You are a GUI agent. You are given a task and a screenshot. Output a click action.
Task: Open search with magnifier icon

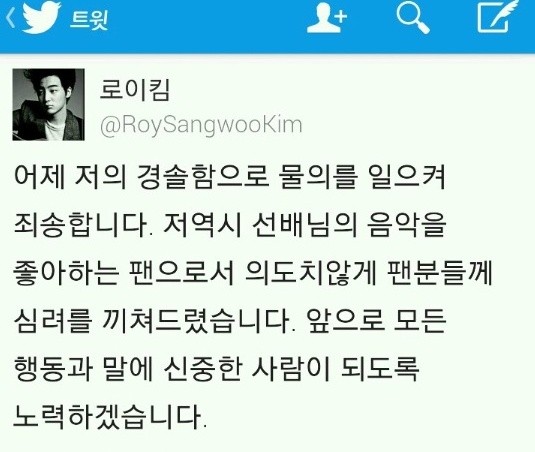click(413, 18)
